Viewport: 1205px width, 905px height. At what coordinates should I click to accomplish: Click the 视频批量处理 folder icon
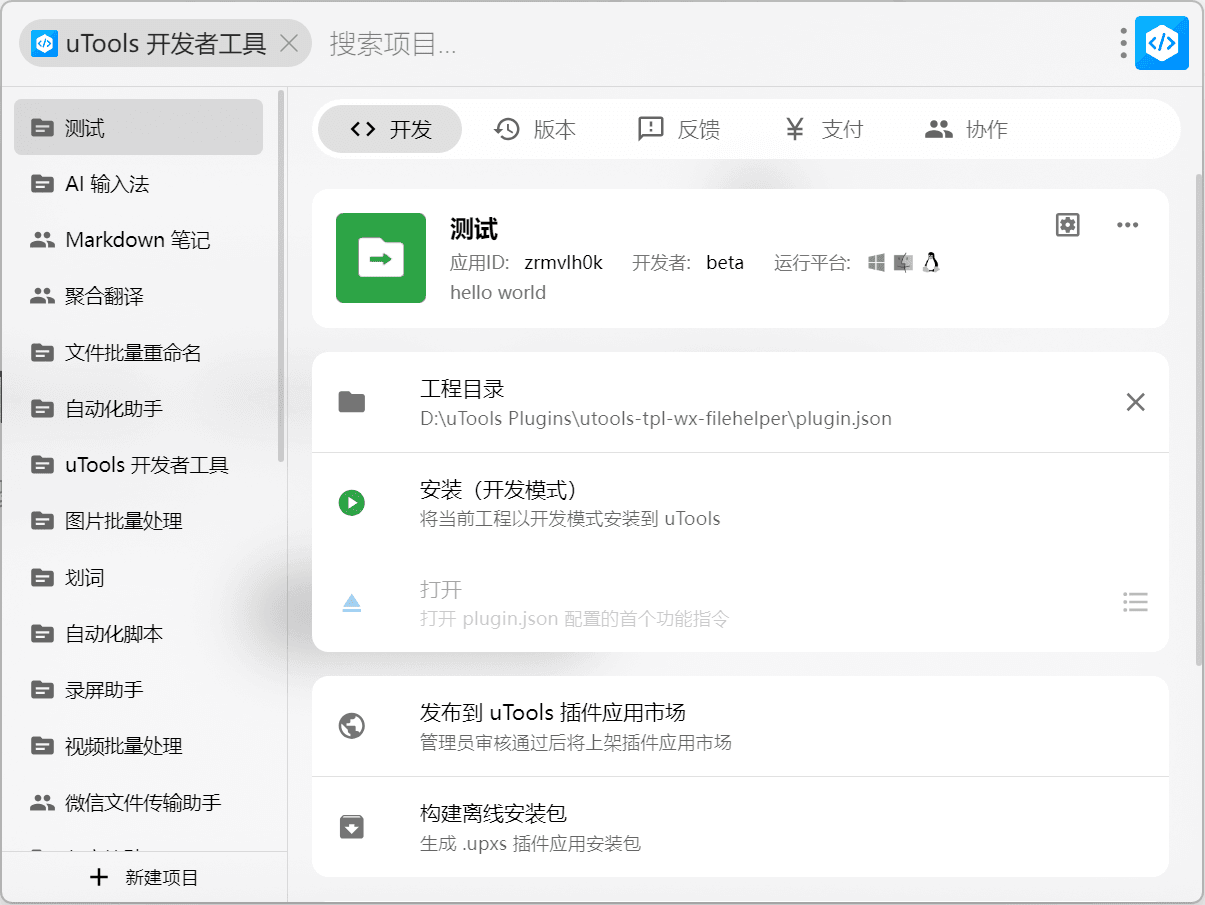click(42, 746)
